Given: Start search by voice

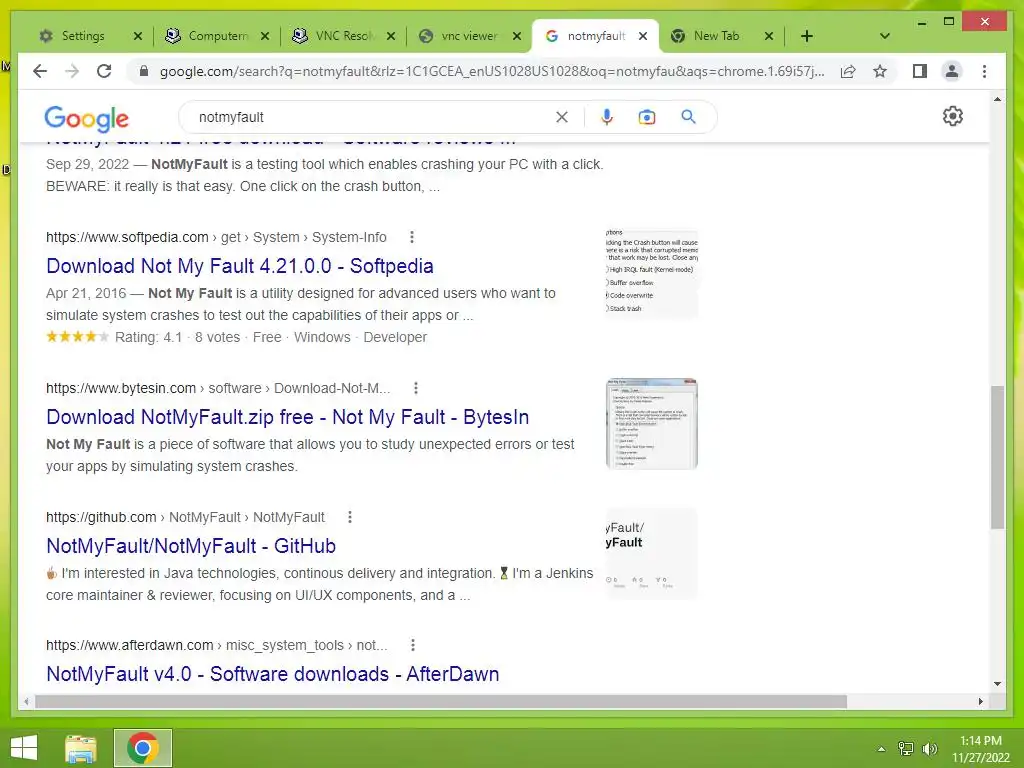Looking at the screenshot, I should pyautogui.click(x=607, y=117).
